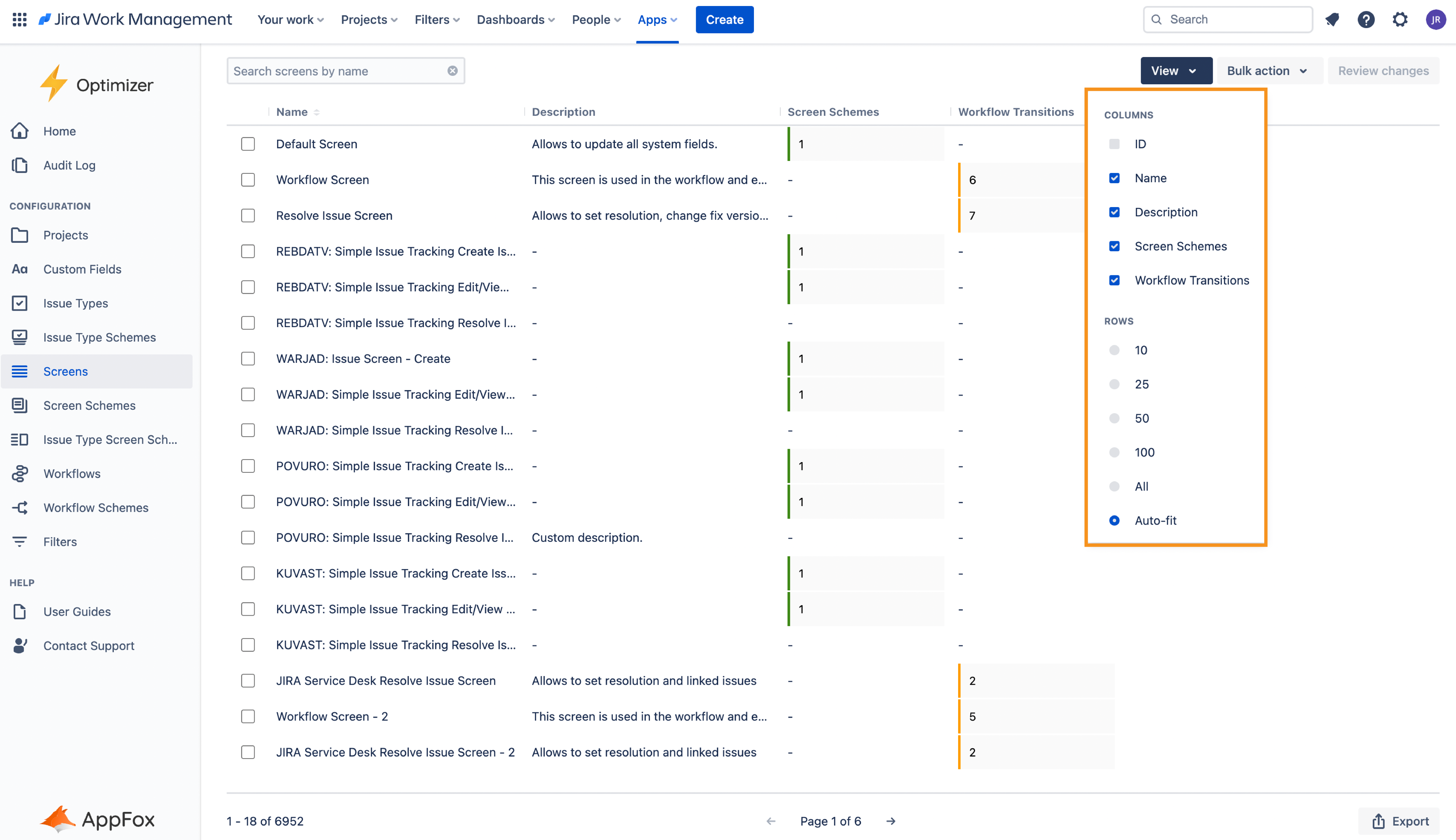Uncheck the Description column checkbox
Viewport: 1456px width, 840px height.
[1114, 212]
